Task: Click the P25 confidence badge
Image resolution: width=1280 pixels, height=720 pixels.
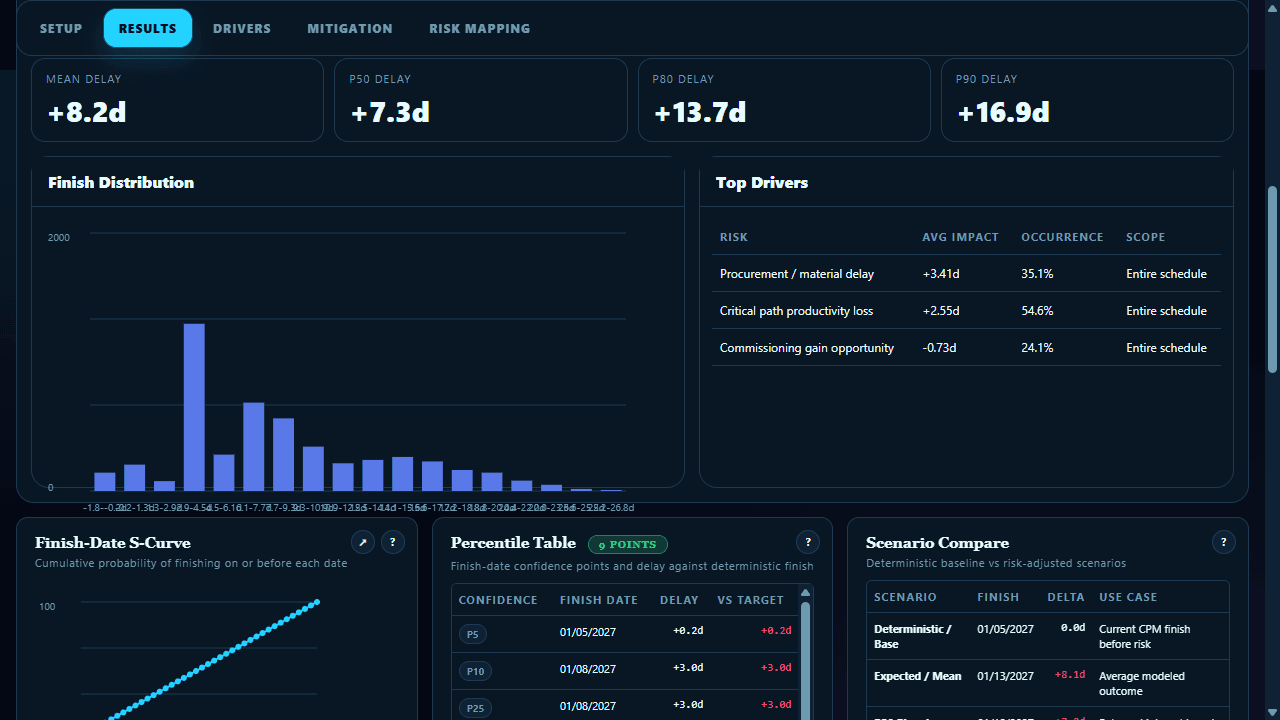Action: click(x=475, y=709)
